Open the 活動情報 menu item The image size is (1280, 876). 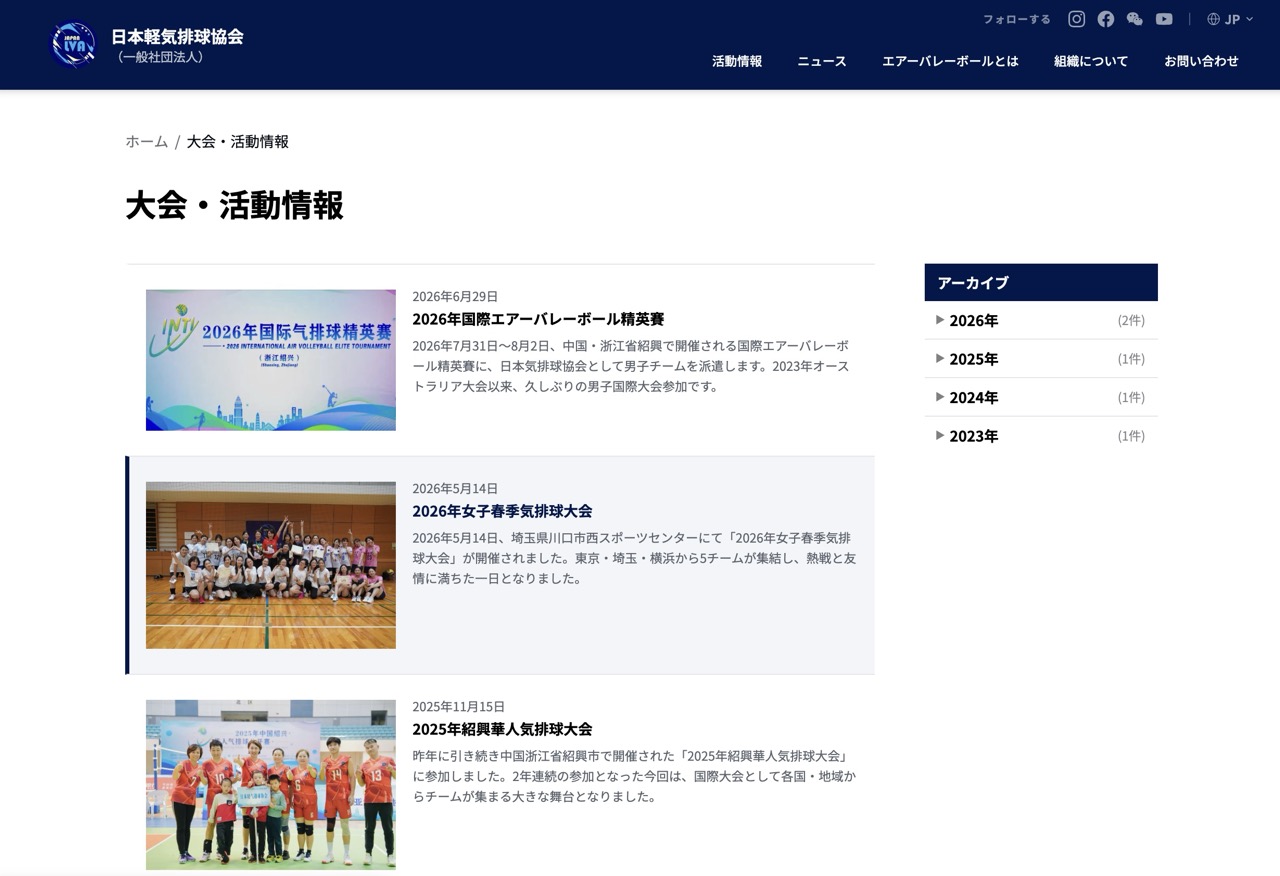click(x=737, y=61)
